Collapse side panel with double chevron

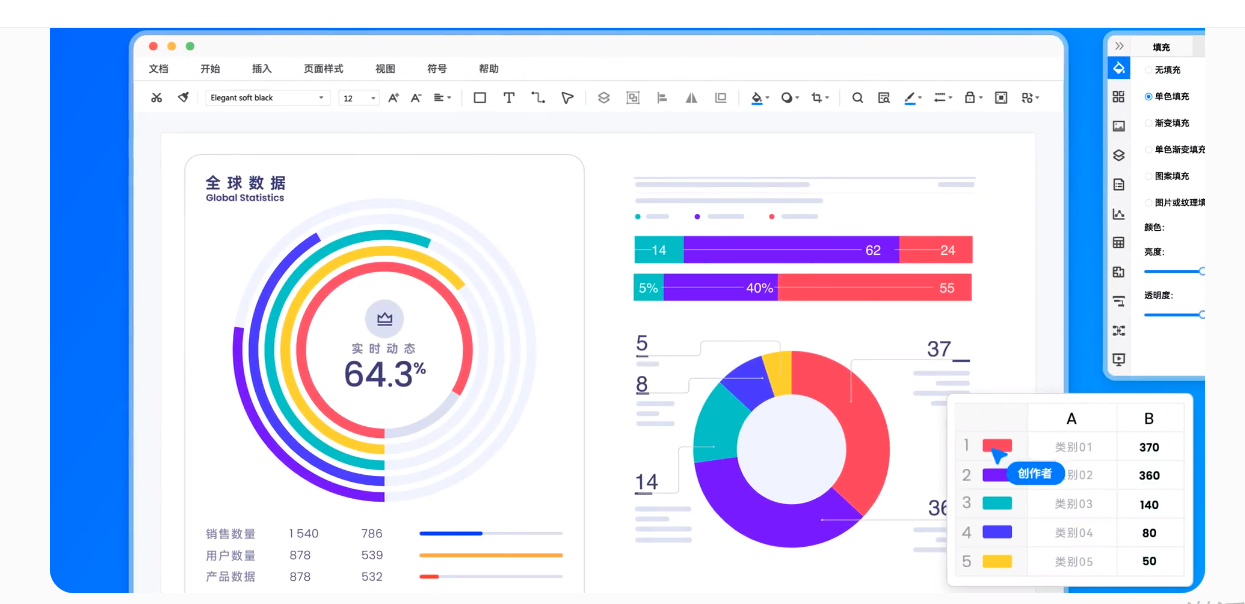click(1119, 46)
